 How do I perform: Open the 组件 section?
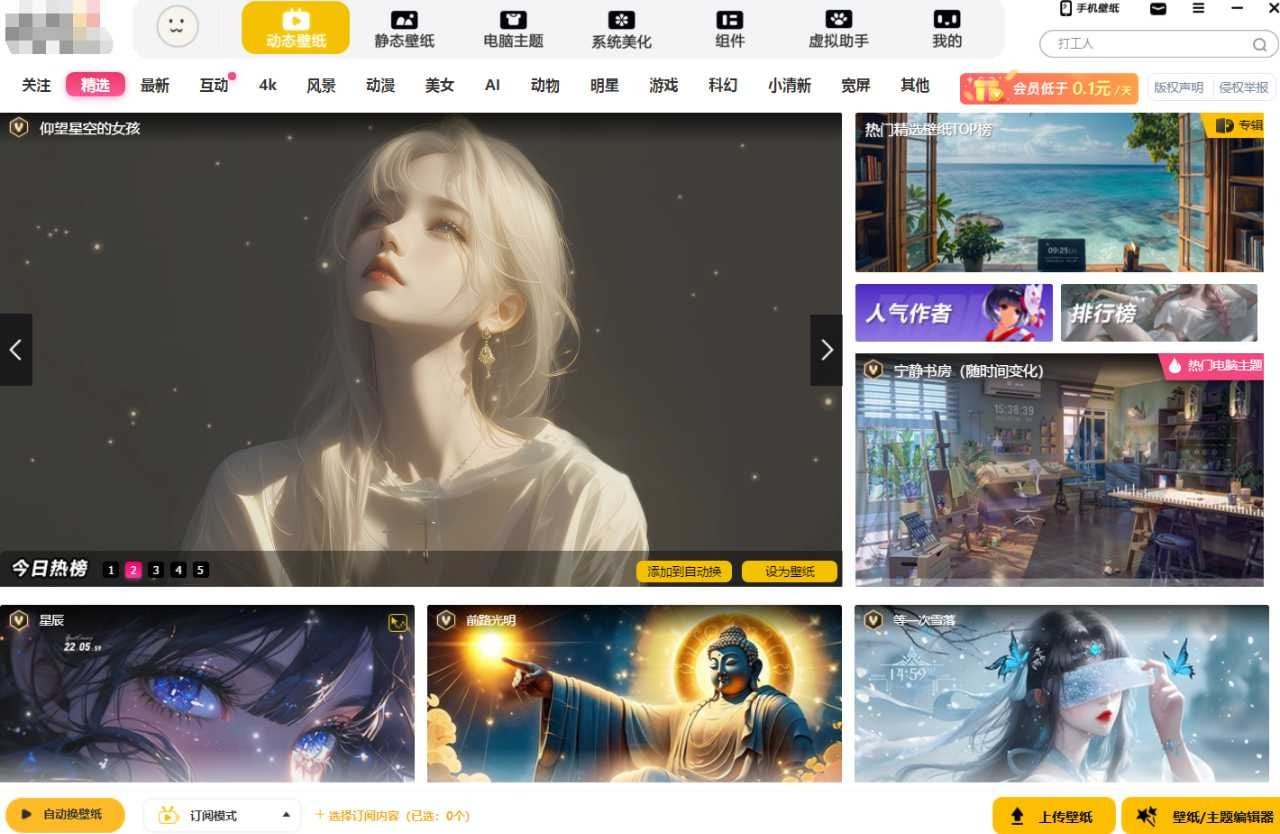[x=729, y=28]
